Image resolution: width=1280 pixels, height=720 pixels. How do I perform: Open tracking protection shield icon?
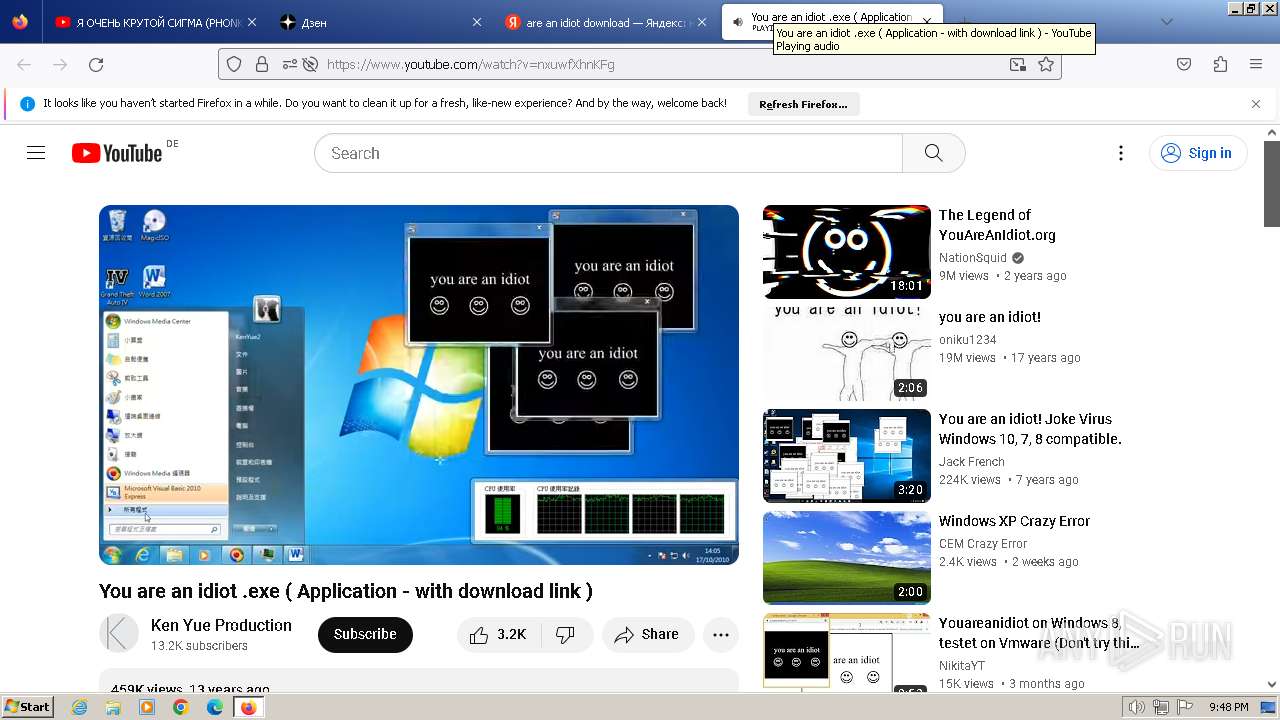(x=234, y=64)
